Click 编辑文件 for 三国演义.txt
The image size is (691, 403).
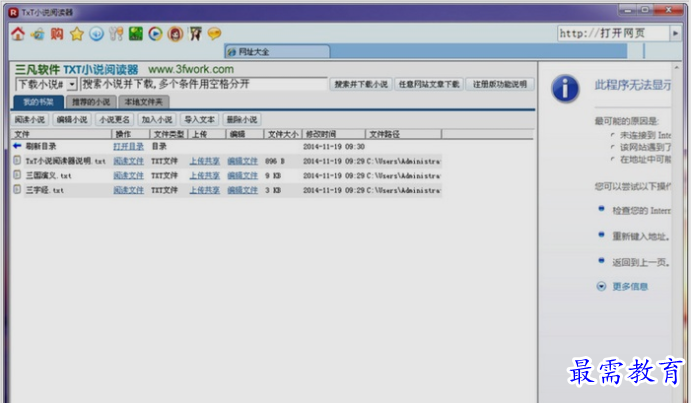pos(242,175)
